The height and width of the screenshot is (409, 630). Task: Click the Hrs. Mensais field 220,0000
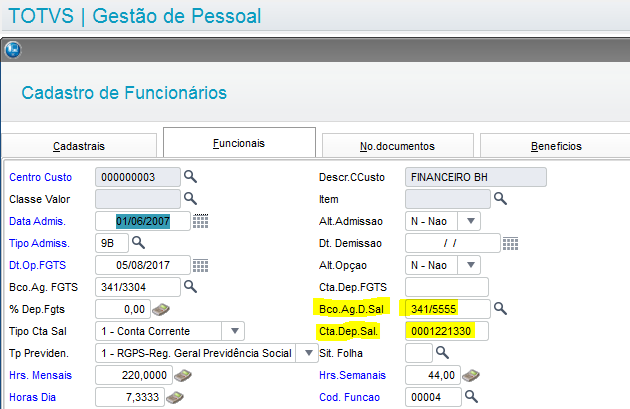tap(134, 375)
